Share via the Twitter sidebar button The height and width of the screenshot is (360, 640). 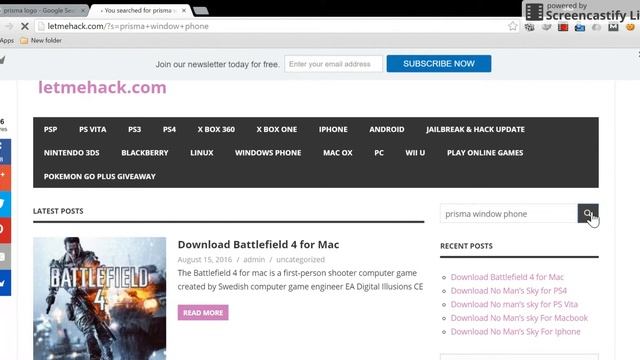[x=5, y=204]
